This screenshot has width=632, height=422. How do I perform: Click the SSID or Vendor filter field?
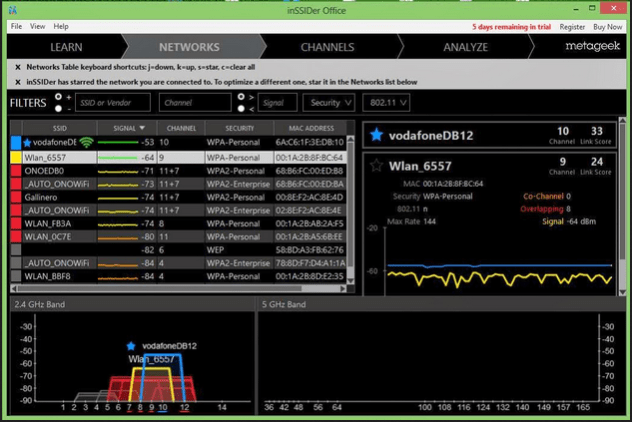pos(113,102)
